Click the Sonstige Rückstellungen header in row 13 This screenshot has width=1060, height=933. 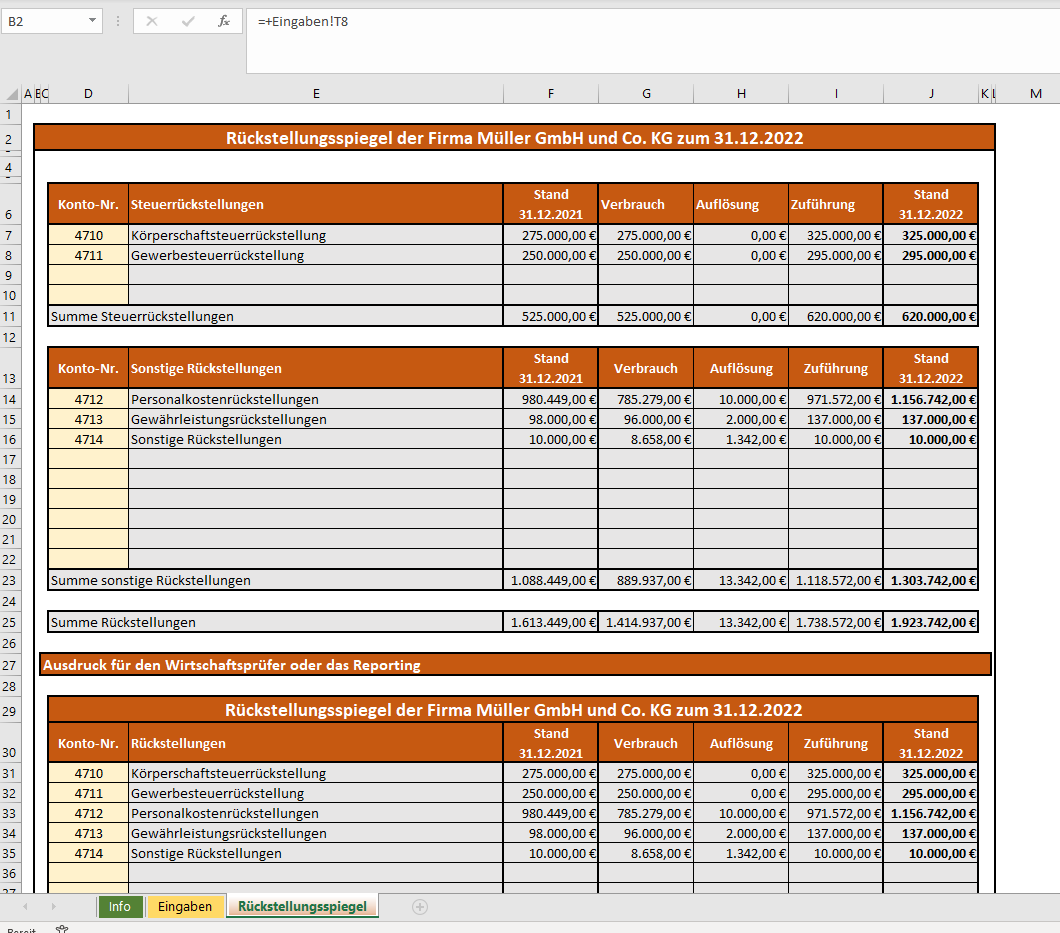[x=316, y=368]
